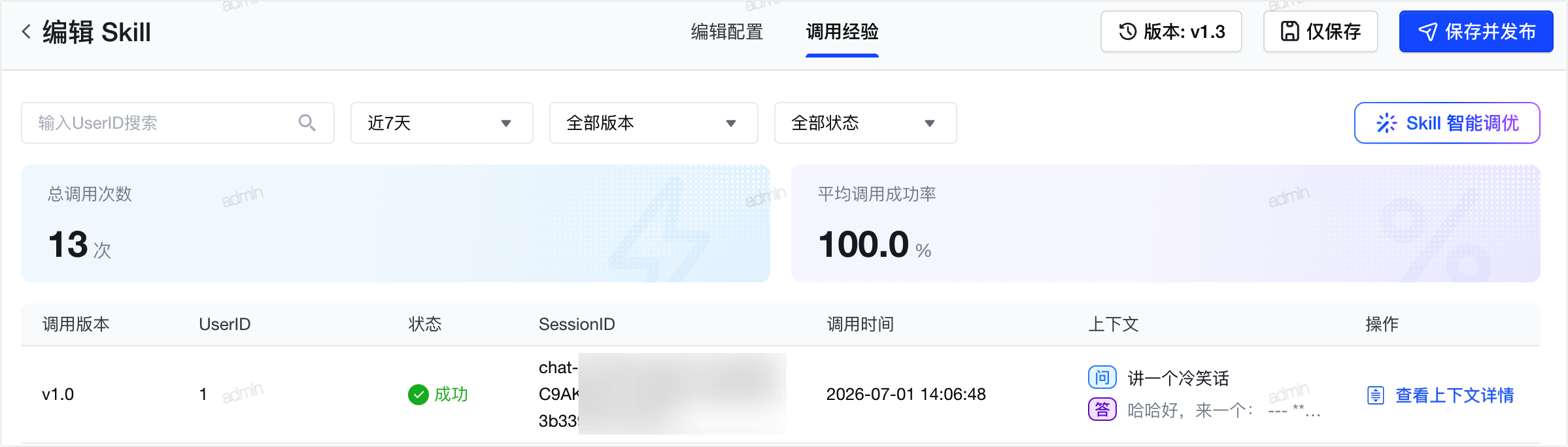1568x447 pixels.
Task: Click the SessionID column header
Action: [x=577, y=324]
